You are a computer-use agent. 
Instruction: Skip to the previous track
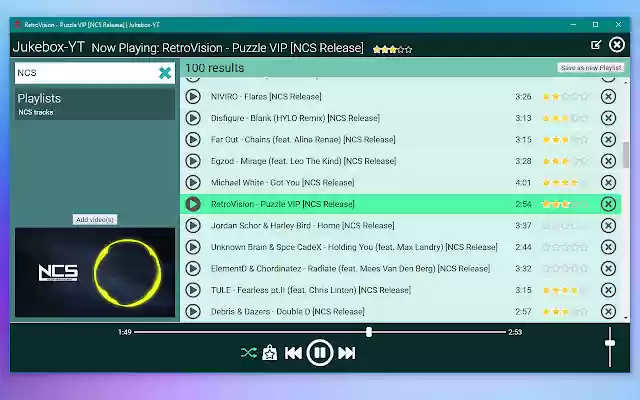293,353
